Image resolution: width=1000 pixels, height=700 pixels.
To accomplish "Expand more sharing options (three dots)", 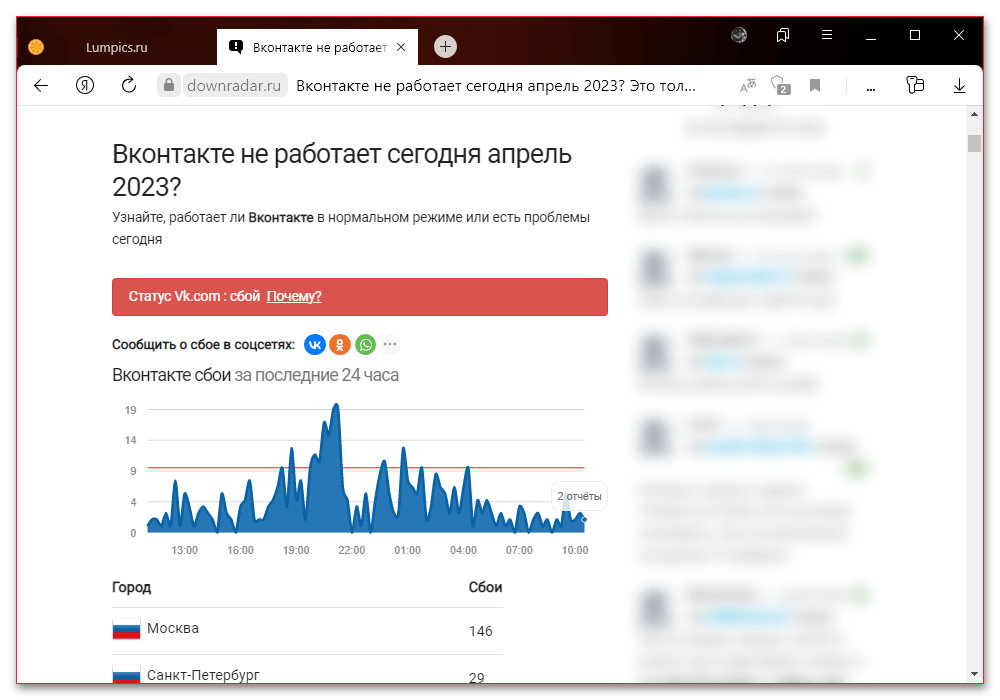I will tap(390, 345).
